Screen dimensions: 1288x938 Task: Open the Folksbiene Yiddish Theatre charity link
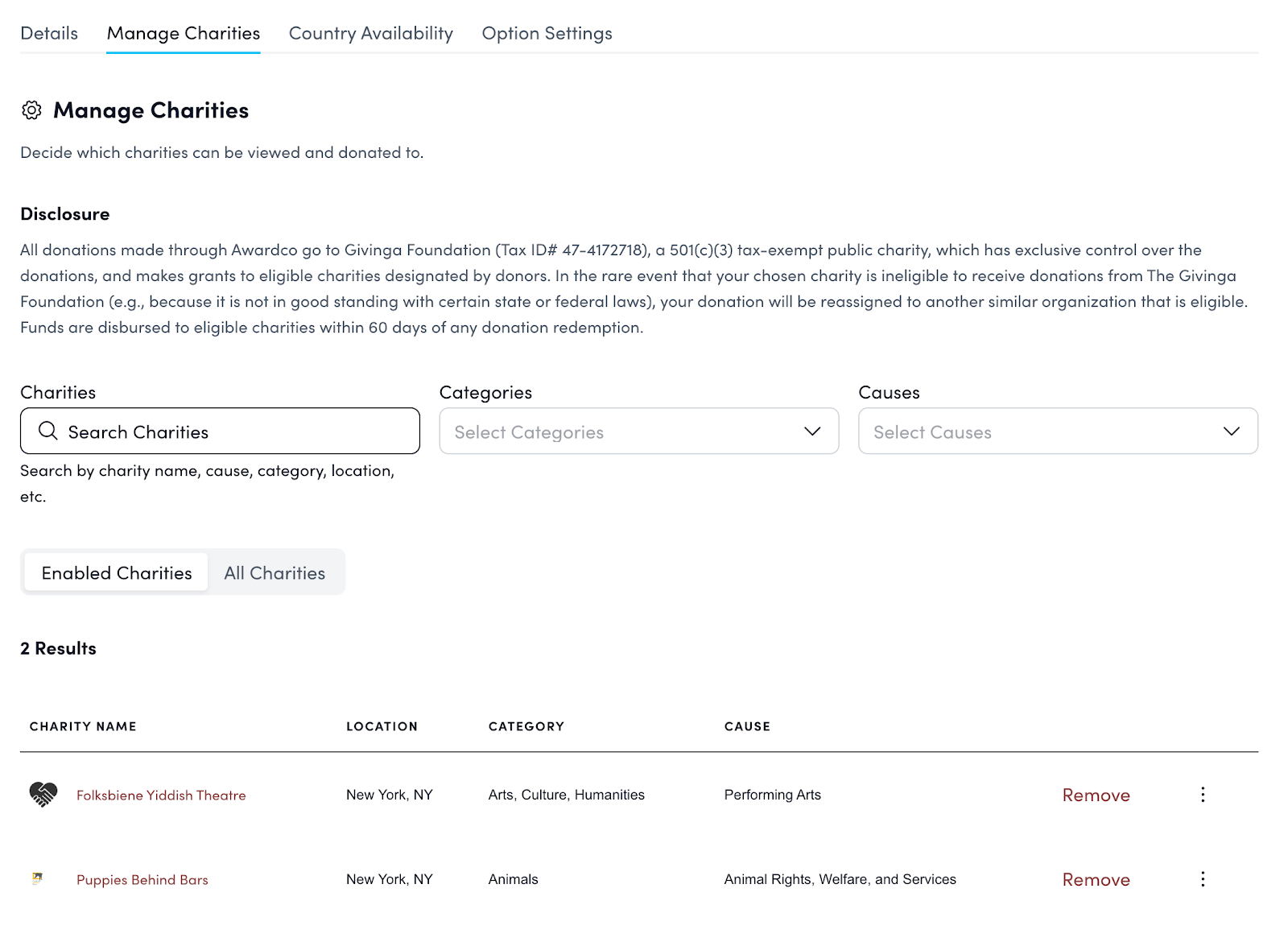pos(161,795)
